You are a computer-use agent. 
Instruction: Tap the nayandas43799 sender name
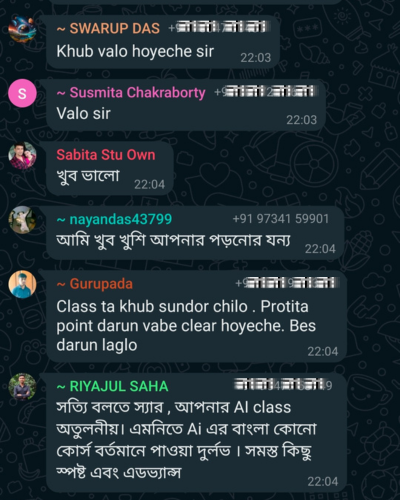114,219
